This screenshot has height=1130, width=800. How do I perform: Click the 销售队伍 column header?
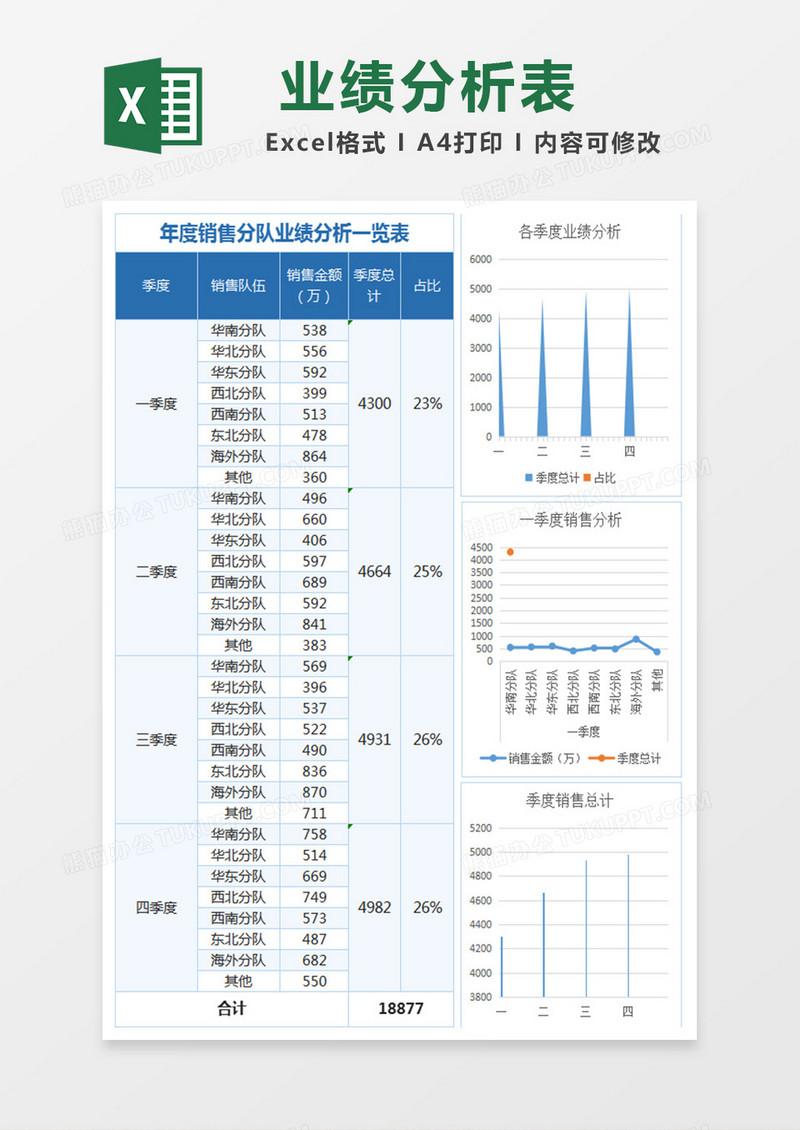tap(239, 286)
